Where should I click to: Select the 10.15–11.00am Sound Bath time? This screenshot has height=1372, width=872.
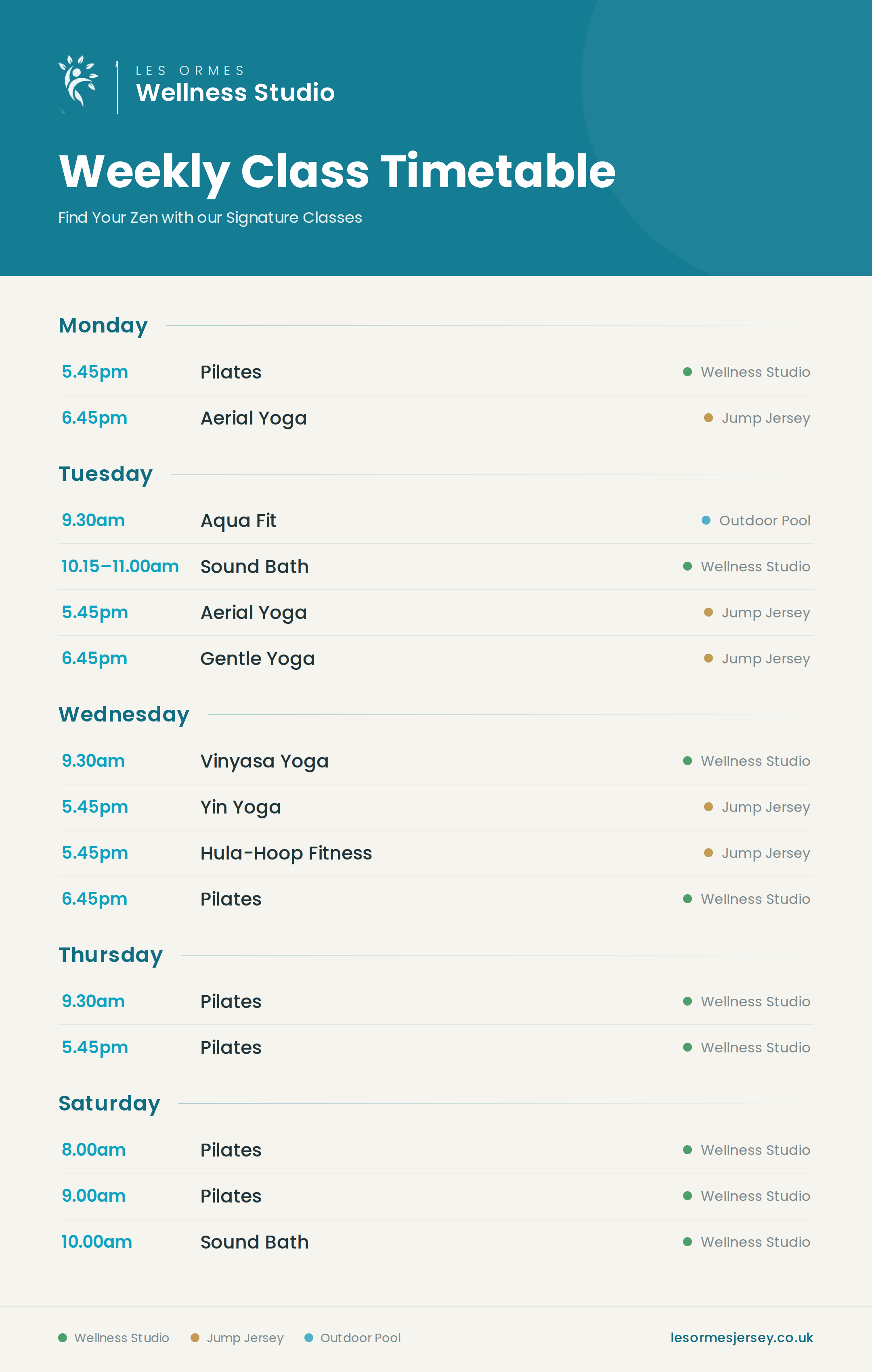pyautogui.click(x=119, y=566)
